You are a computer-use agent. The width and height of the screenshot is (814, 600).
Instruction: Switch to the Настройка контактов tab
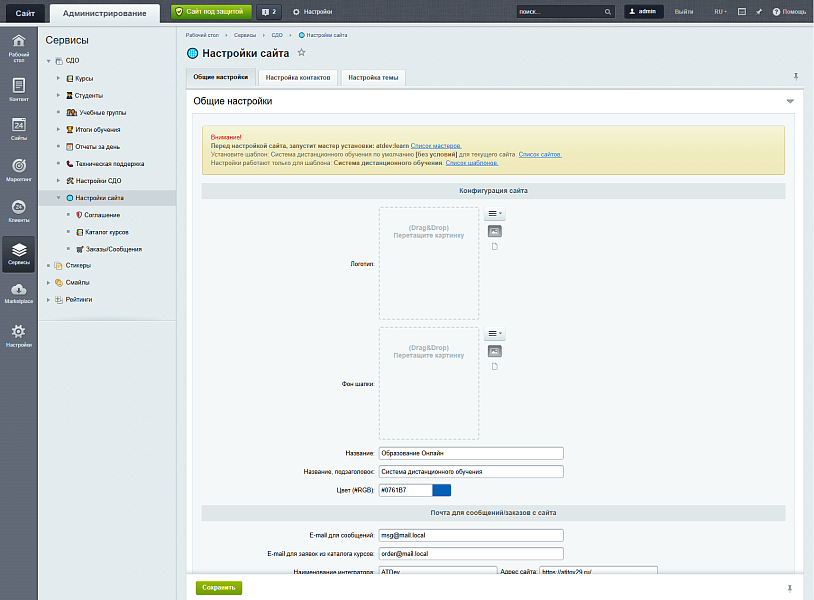297,77
